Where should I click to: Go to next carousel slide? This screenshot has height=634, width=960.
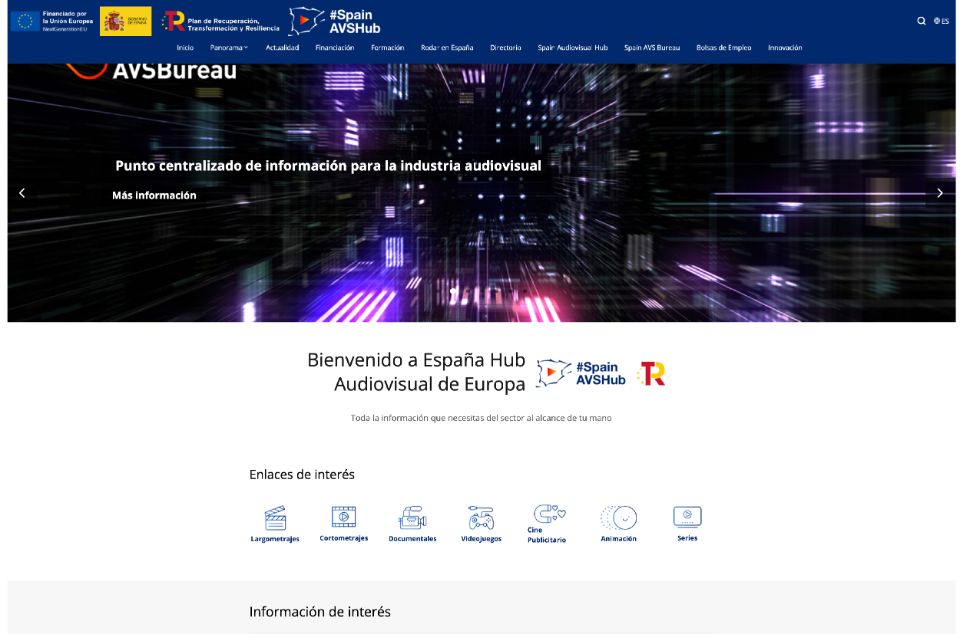pyautogui.click(x=939, y=193)
